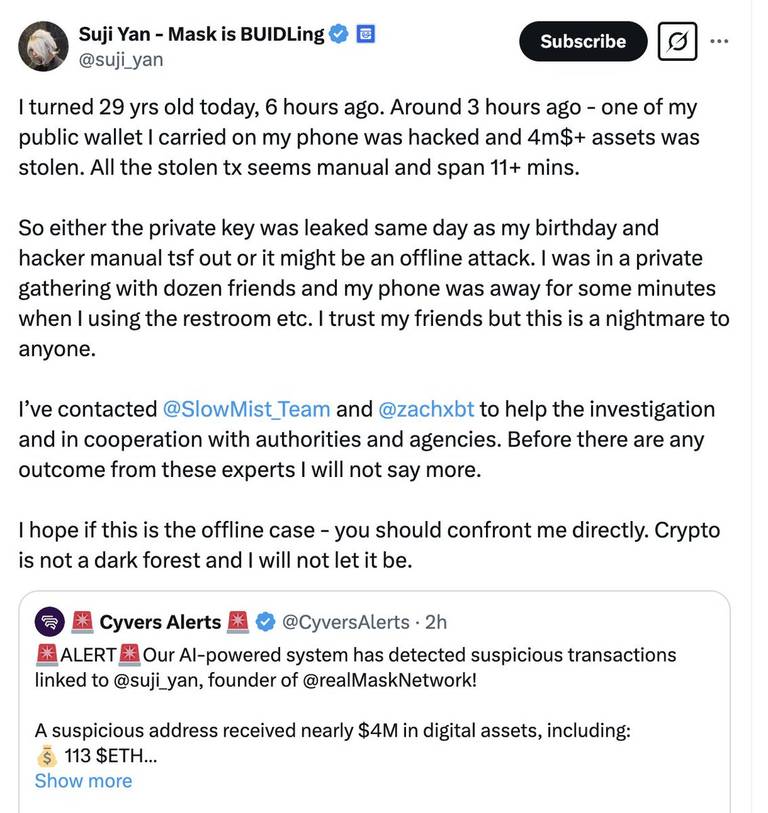Open the @zachxbt mention
Viewport: 768px width, 813px height.
point(426,409)
